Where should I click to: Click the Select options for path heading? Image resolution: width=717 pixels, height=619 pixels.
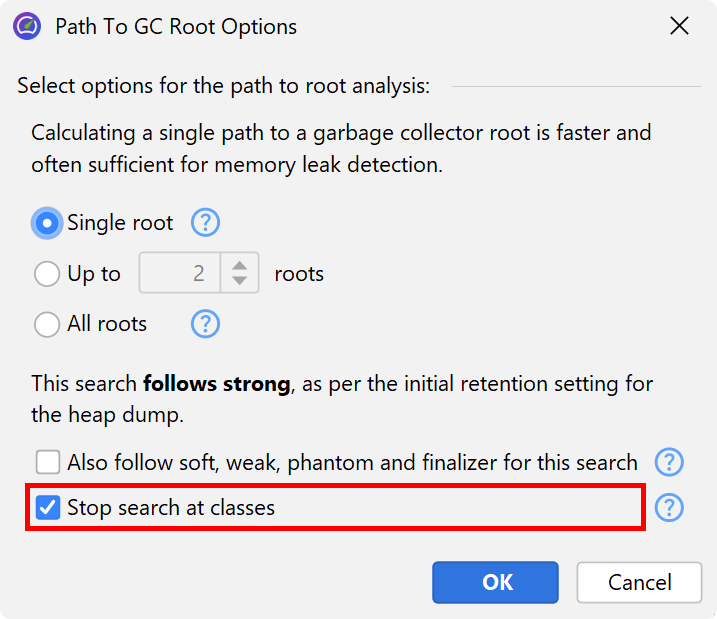223,86
